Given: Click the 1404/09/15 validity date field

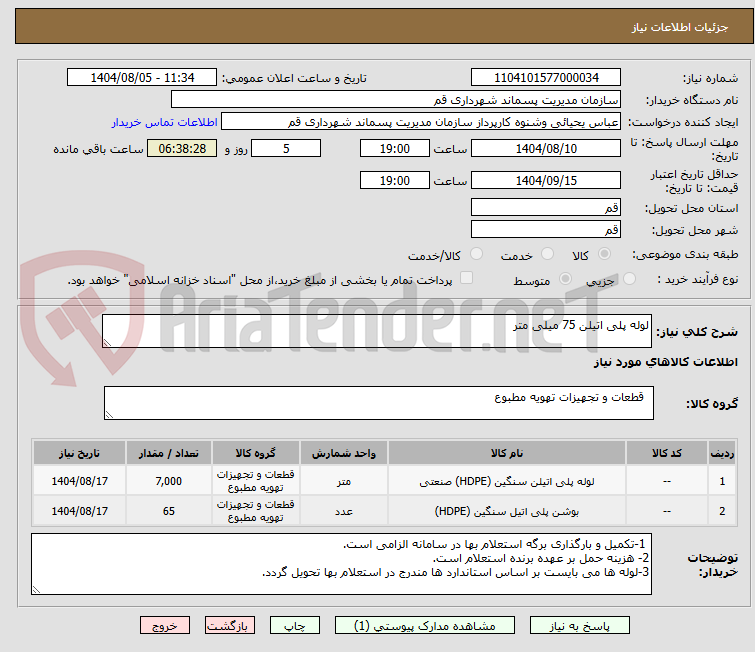Looking at the screenshot, I should (x=546, y=180).
